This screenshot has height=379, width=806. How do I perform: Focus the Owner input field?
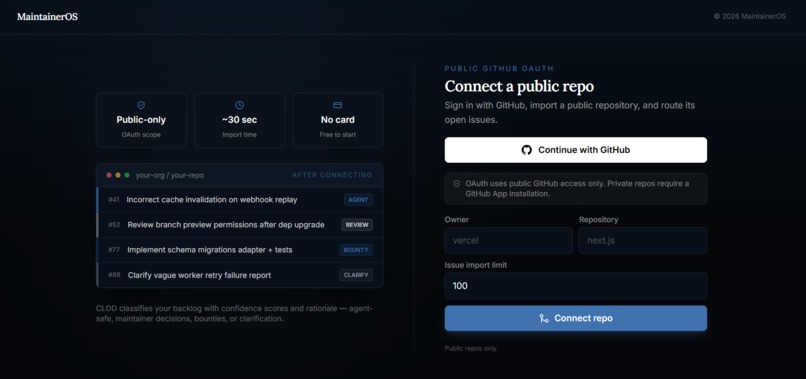click(x=508, y=240)
